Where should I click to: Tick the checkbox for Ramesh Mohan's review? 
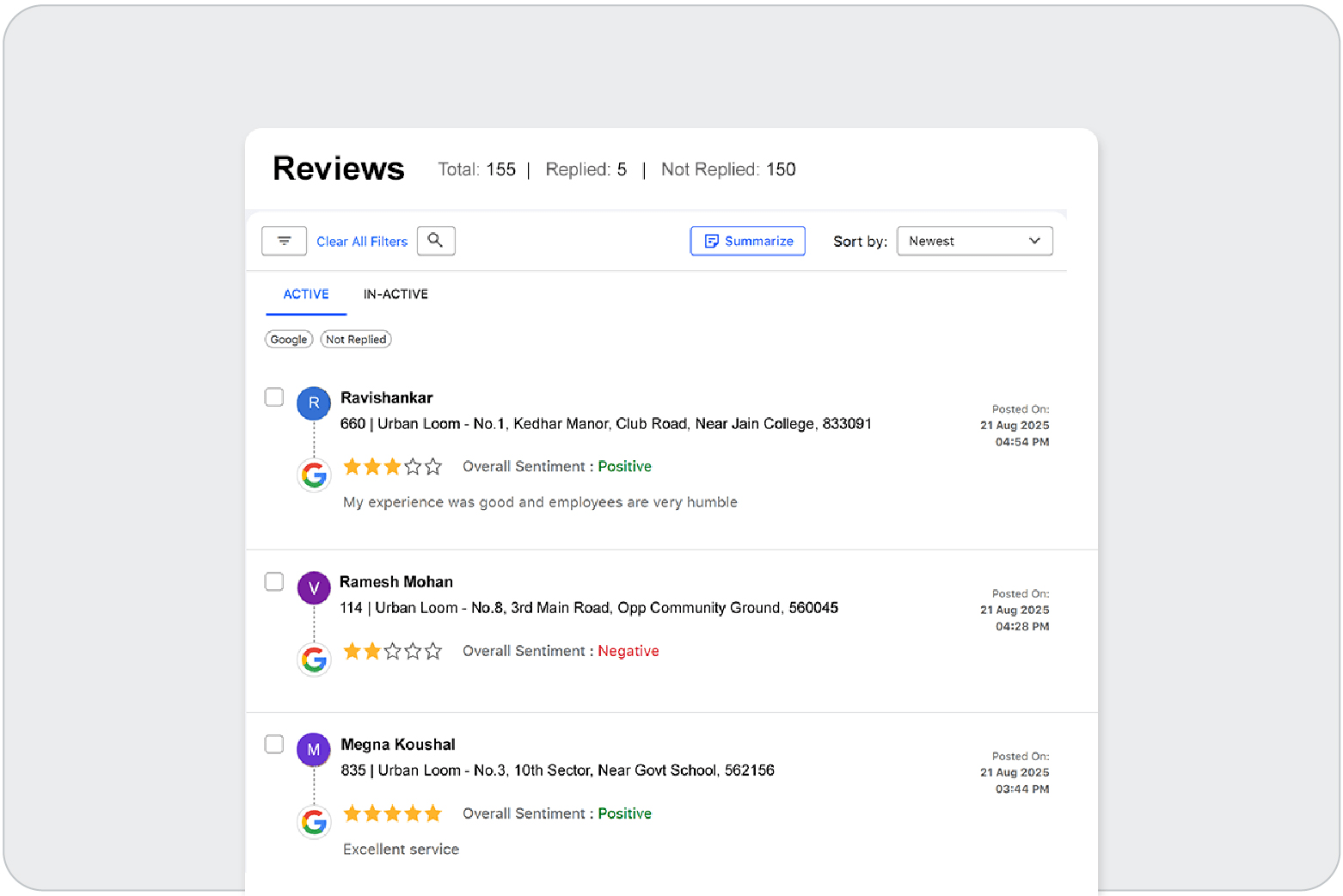point(274,582)
